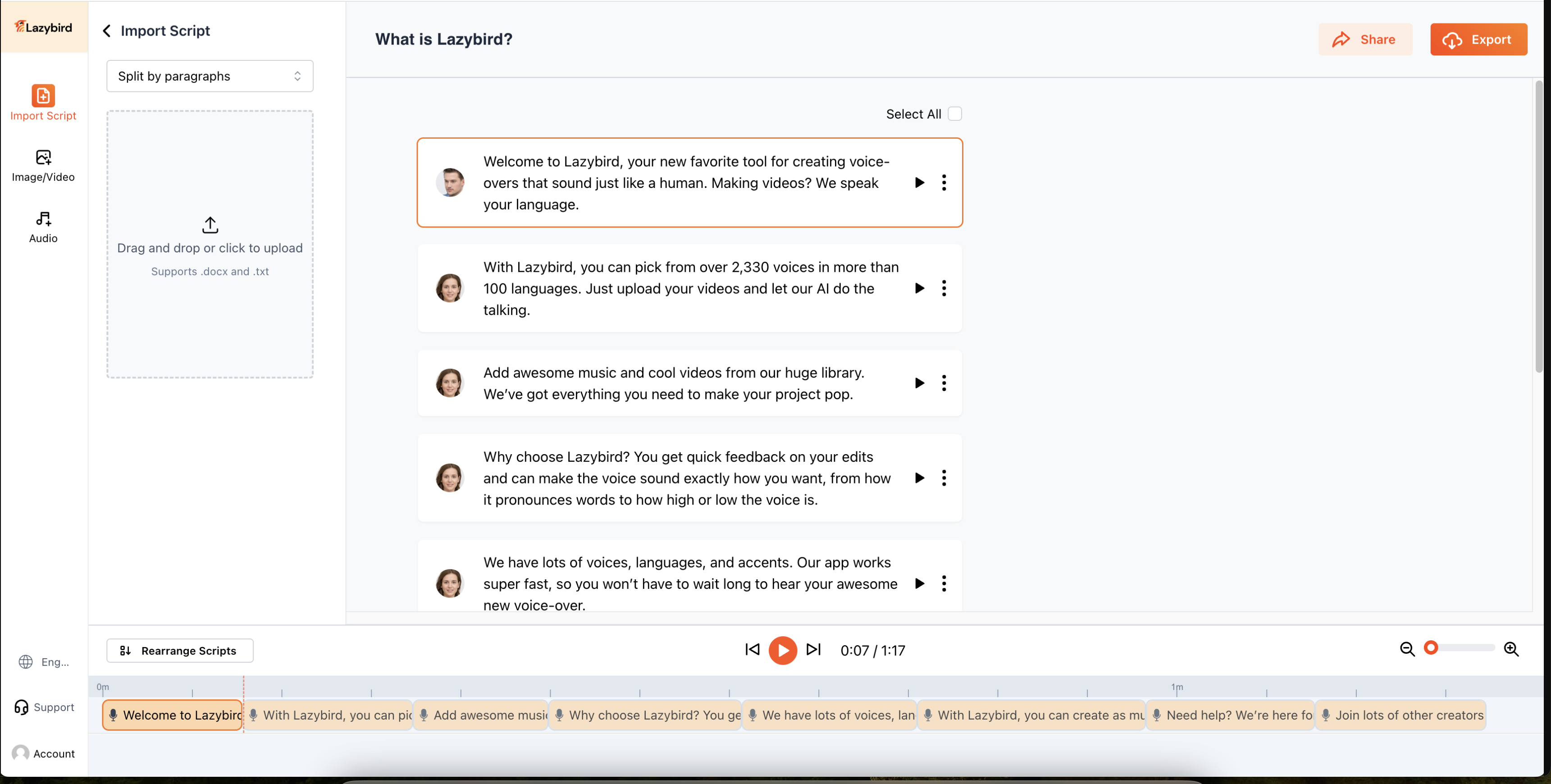Expand the 'Split by paragraphs' dropdown

[210, 76]
